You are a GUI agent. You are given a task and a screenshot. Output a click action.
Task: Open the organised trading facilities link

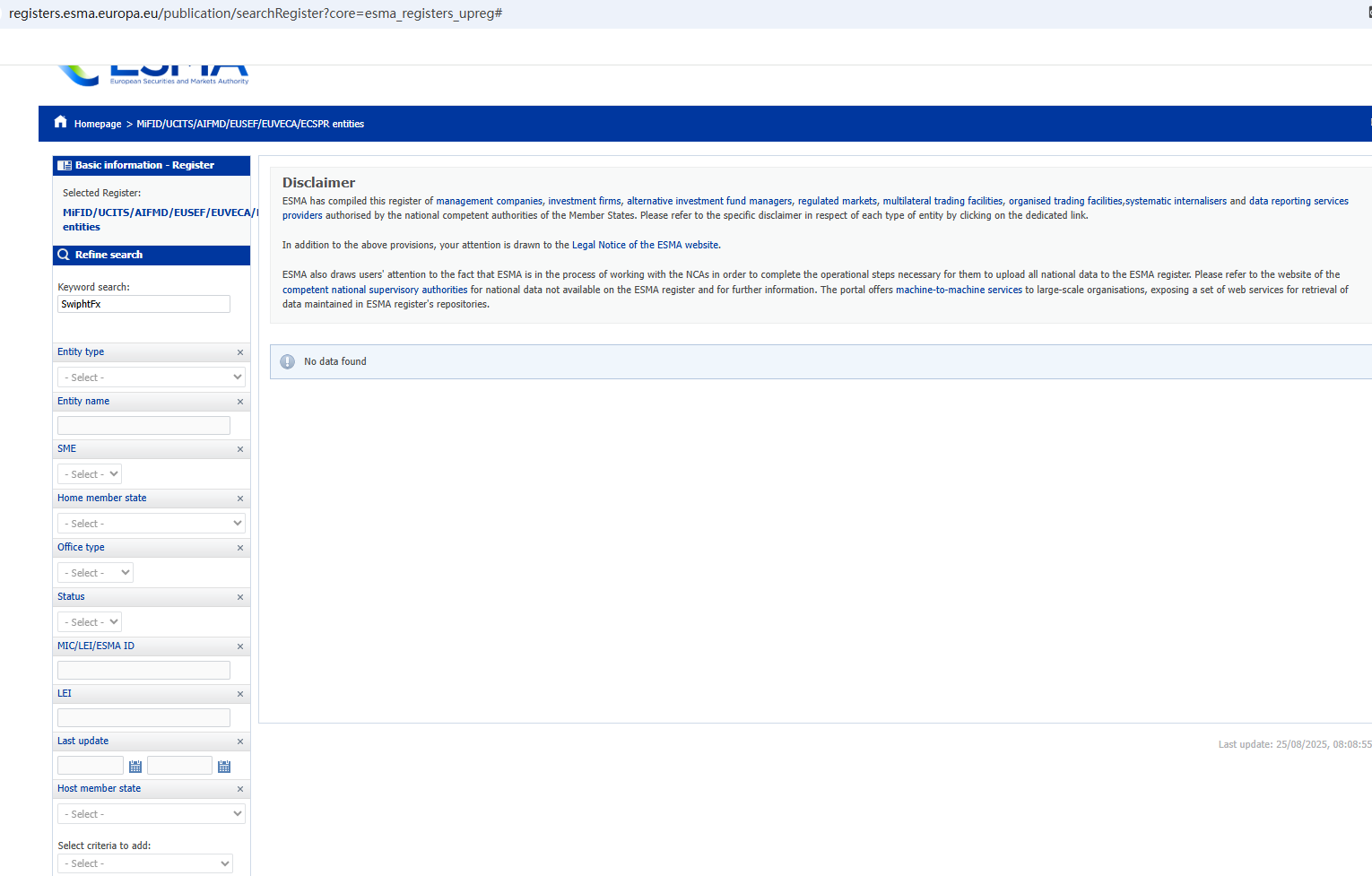1065,201
